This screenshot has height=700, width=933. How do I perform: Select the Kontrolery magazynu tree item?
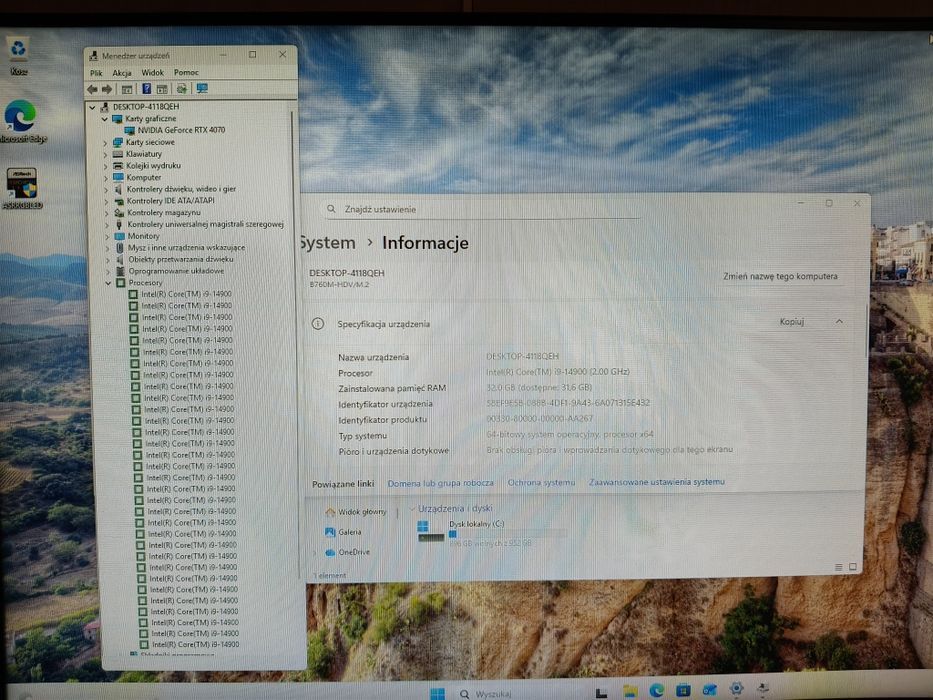[164, 212]
